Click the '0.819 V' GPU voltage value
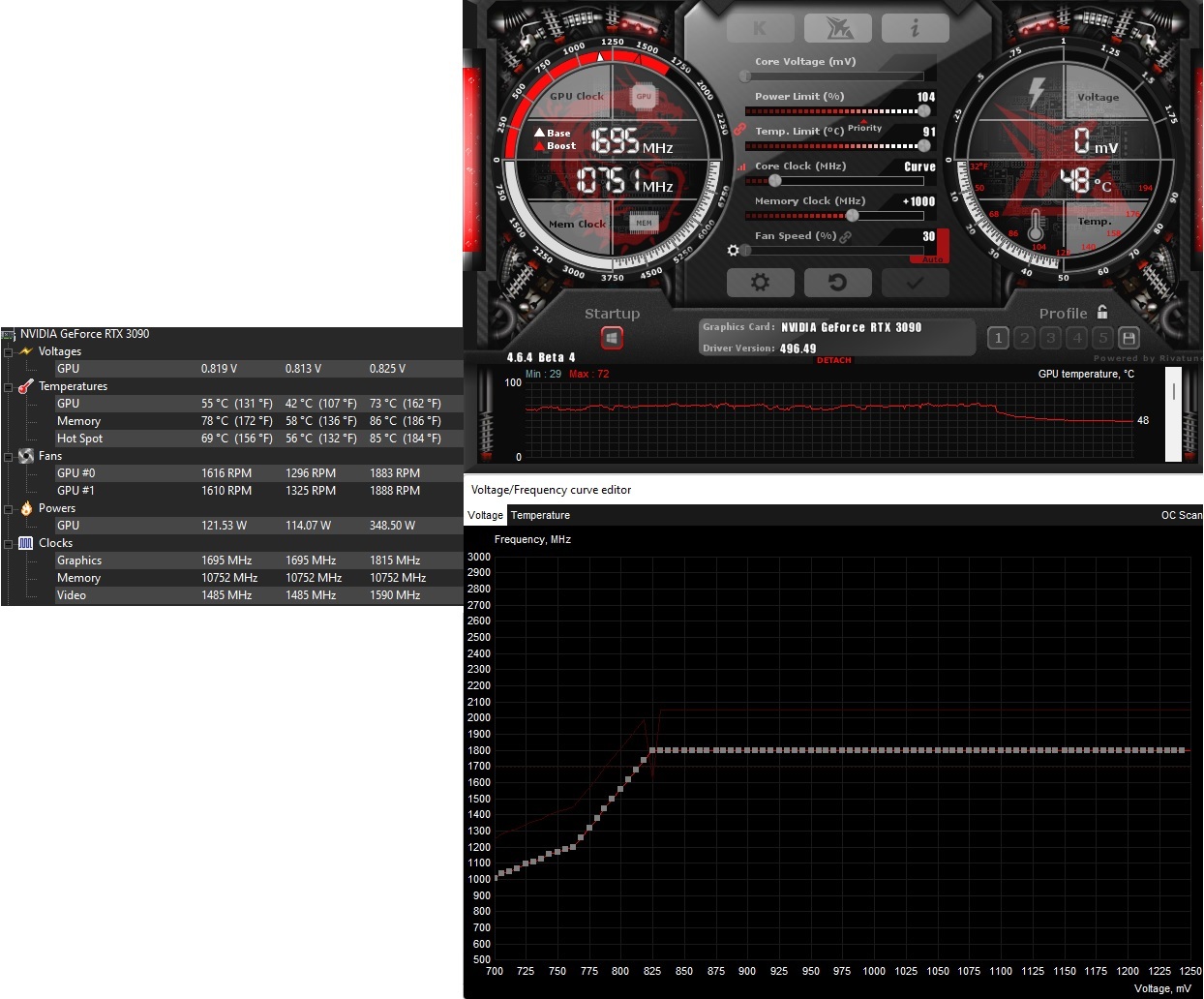 click(219, 369)
